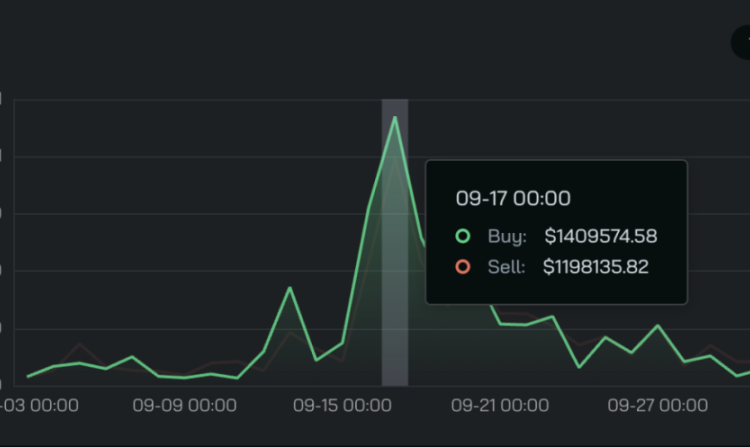The width and height of the screenshot is (750, 447).
Task: Click the green line's sharp dip between 09-21 and 09-27
Action: pyautogui.click(x=579, y=367)
